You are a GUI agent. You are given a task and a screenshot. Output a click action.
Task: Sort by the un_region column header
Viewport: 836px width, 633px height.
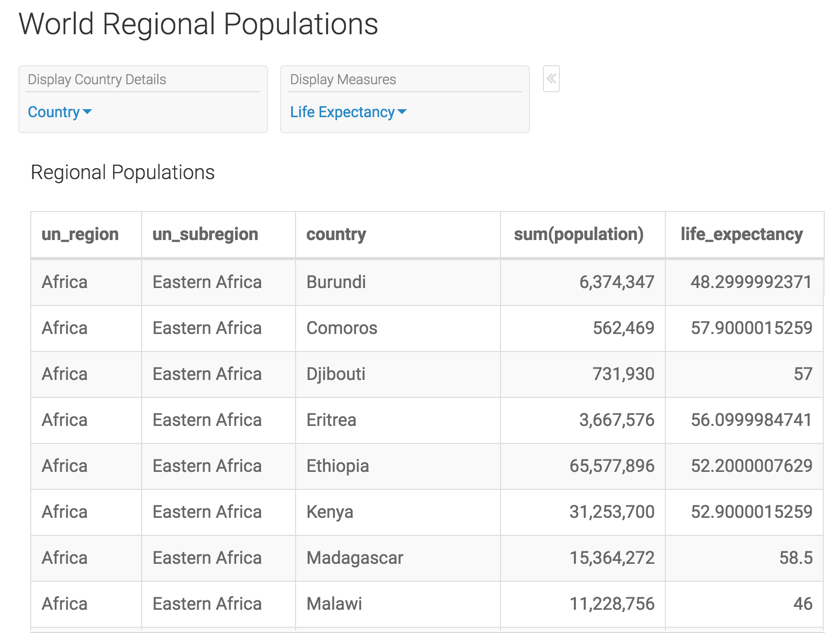[80, 234]
